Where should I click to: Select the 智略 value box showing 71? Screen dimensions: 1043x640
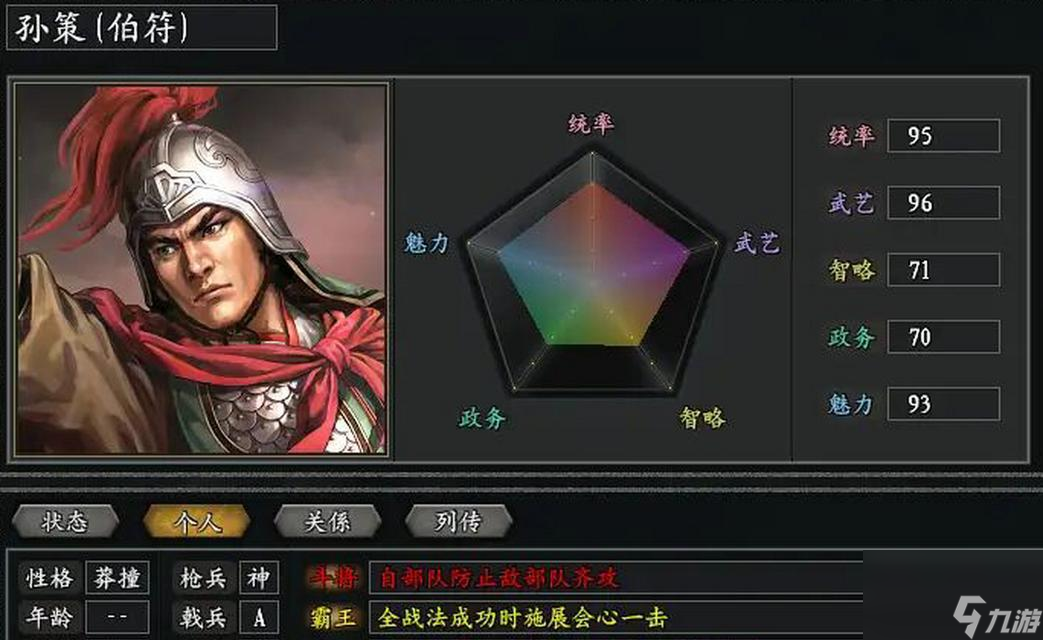pos(943,269)
